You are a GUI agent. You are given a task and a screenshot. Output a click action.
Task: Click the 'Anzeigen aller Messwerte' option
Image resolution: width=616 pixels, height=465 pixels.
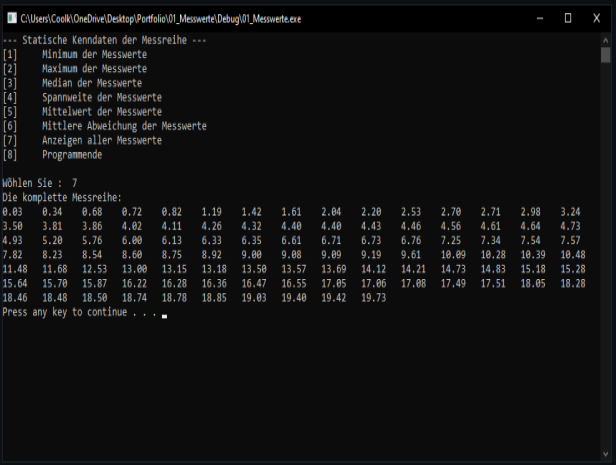click(101, 141)
